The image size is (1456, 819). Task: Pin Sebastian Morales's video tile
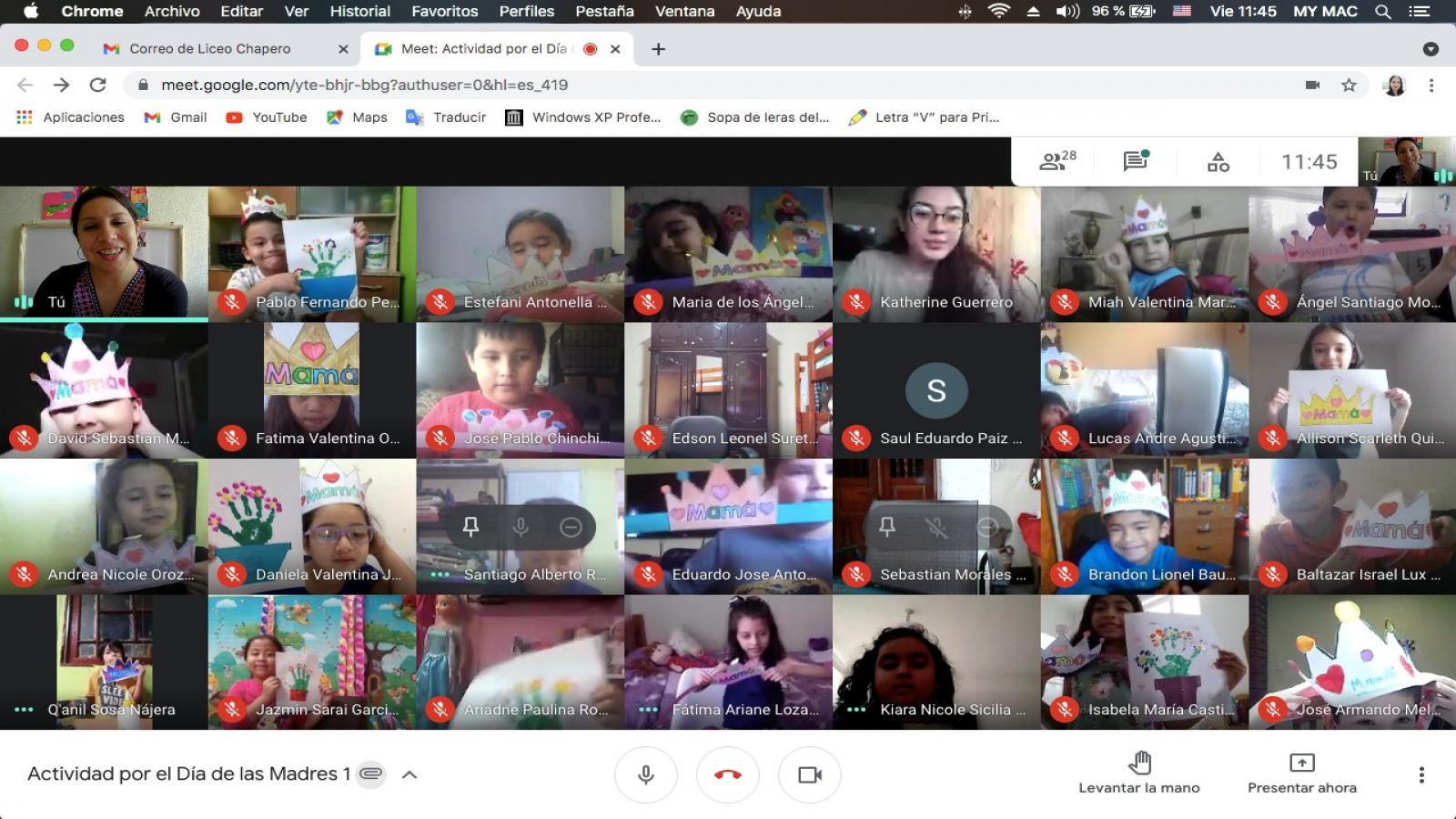[x=887, y=526]
